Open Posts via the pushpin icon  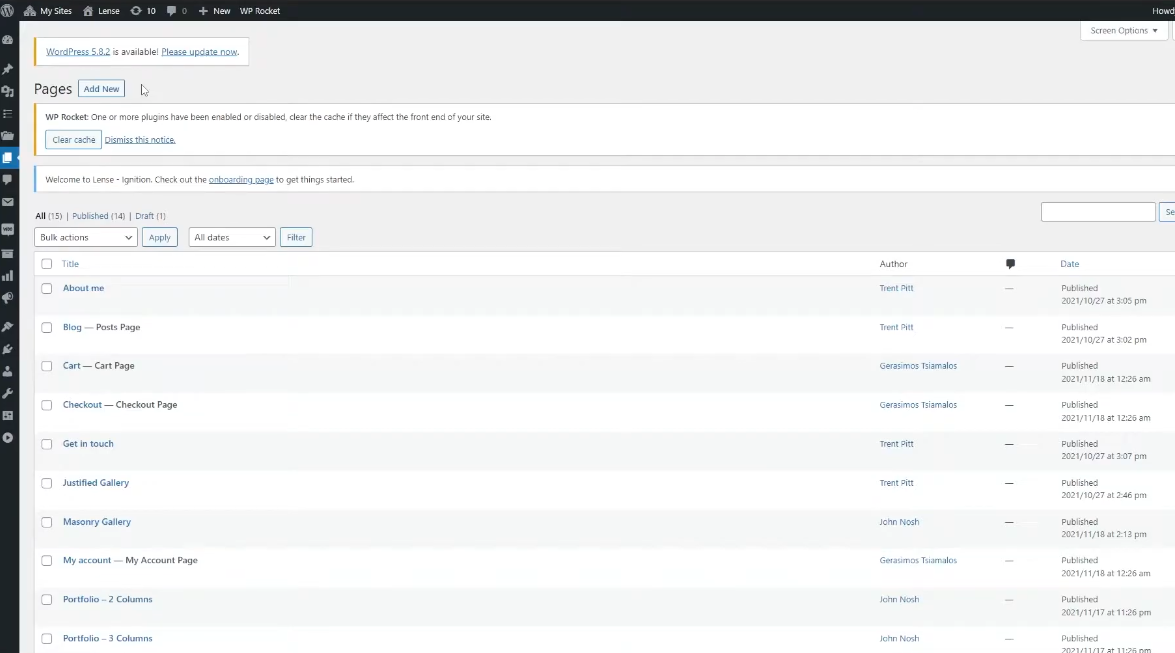click(x=8, y=69)
